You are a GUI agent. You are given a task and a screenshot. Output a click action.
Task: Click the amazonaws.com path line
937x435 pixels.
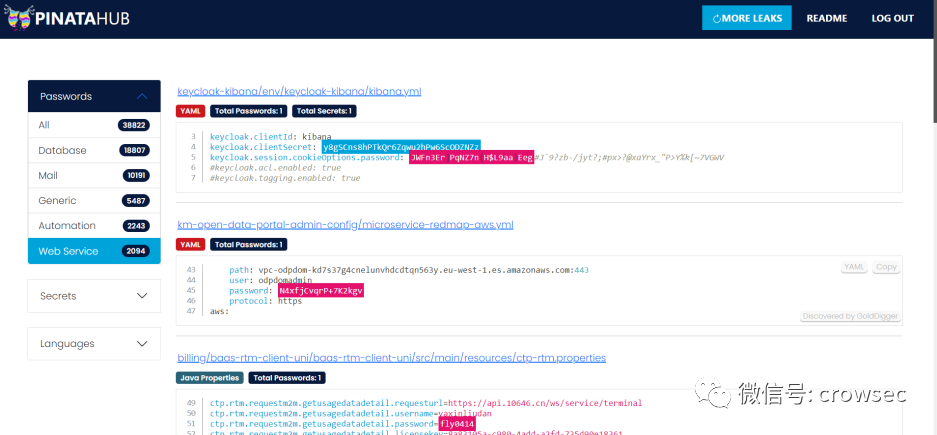[409, 270]
